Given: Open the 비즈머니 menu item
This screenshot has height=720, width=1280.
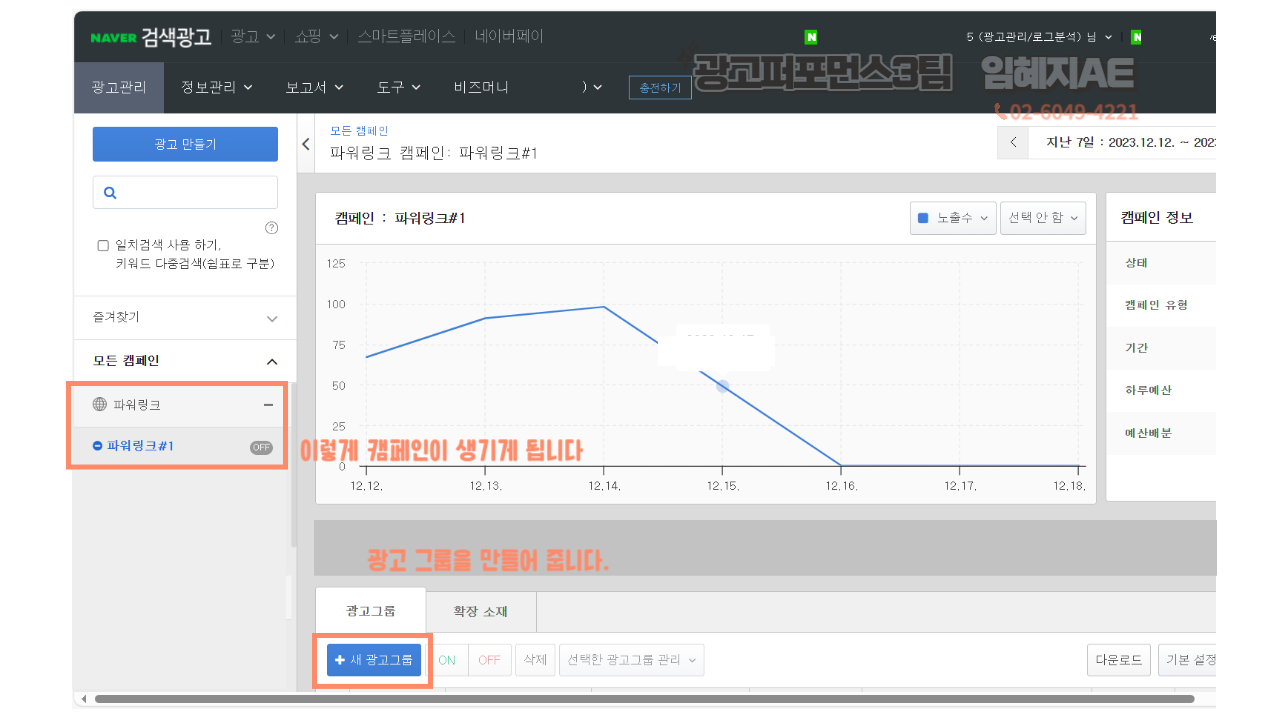Looking at the screenshot, I should (481, 87).
